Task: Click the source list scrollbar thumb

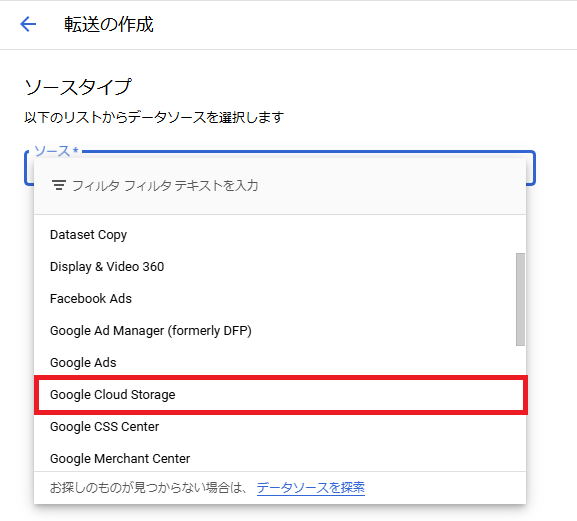Action: click(x=520, y=299)
